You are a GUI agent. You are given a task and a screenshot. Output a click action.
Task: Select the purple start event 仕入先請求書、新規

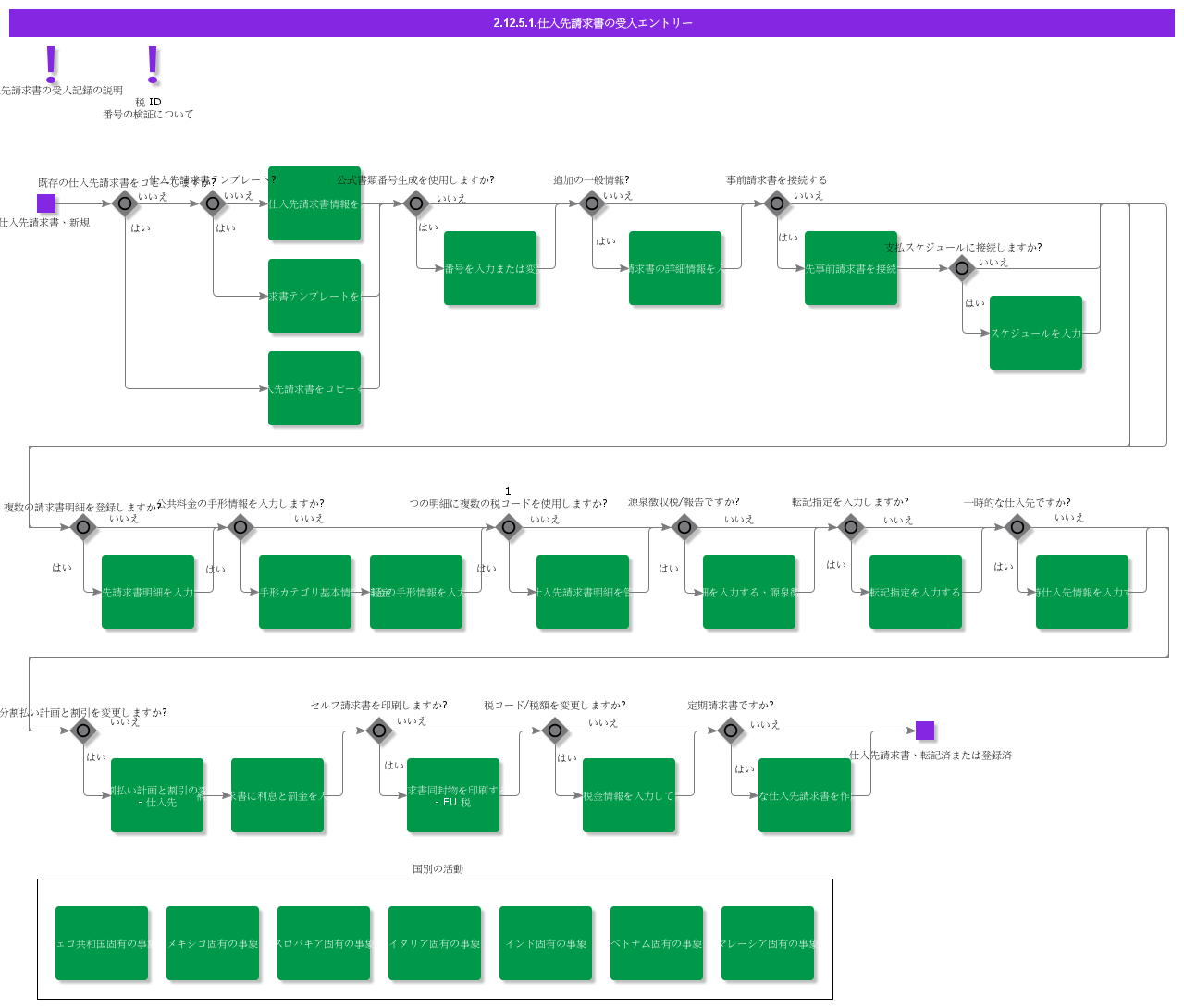[46, 203]
